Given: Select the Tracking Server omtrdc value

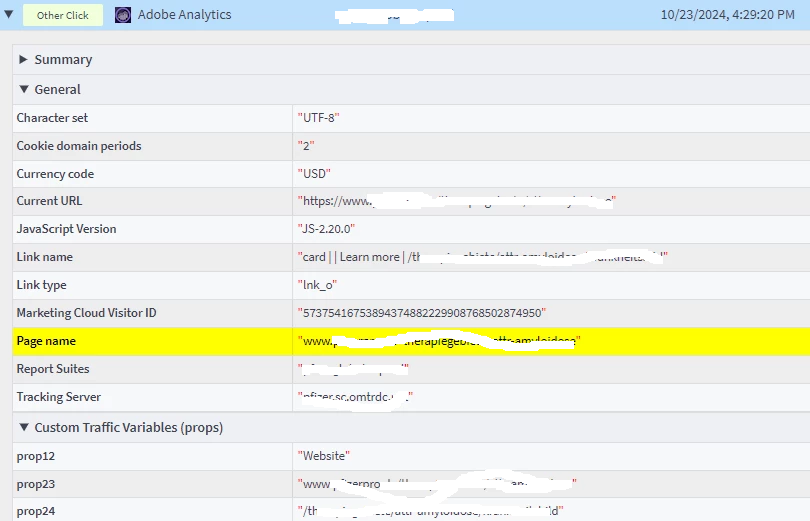Looking at the screenshot, I should click(355, 397).
